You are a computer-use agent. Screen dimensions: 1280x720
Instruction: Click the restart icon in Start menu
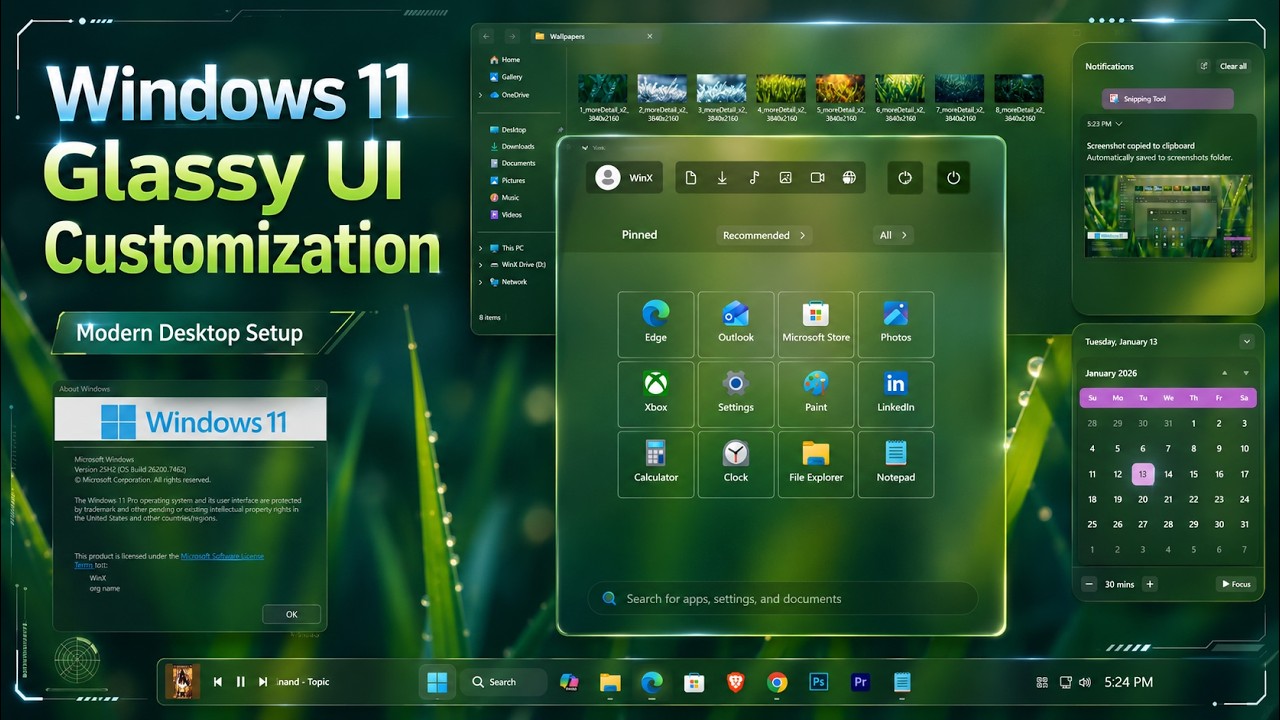pos(905,178)
